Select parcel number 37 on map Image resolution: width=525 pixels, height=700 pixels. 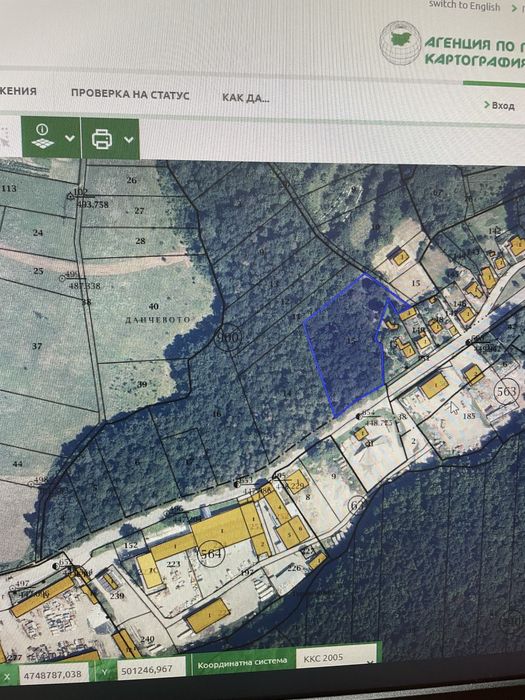37,346
